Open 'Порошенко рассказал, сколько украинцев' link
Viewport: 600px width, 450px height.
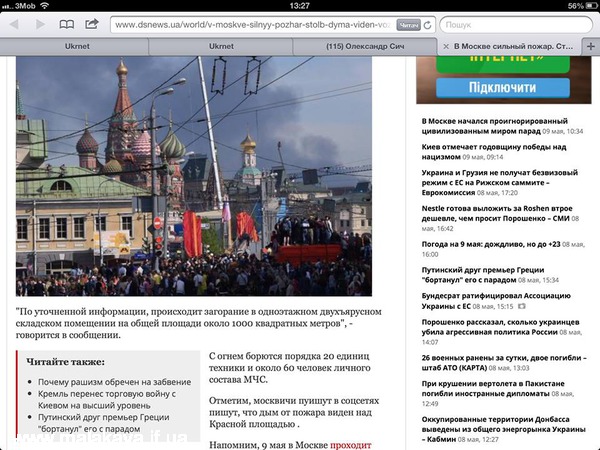click(500, 327)
